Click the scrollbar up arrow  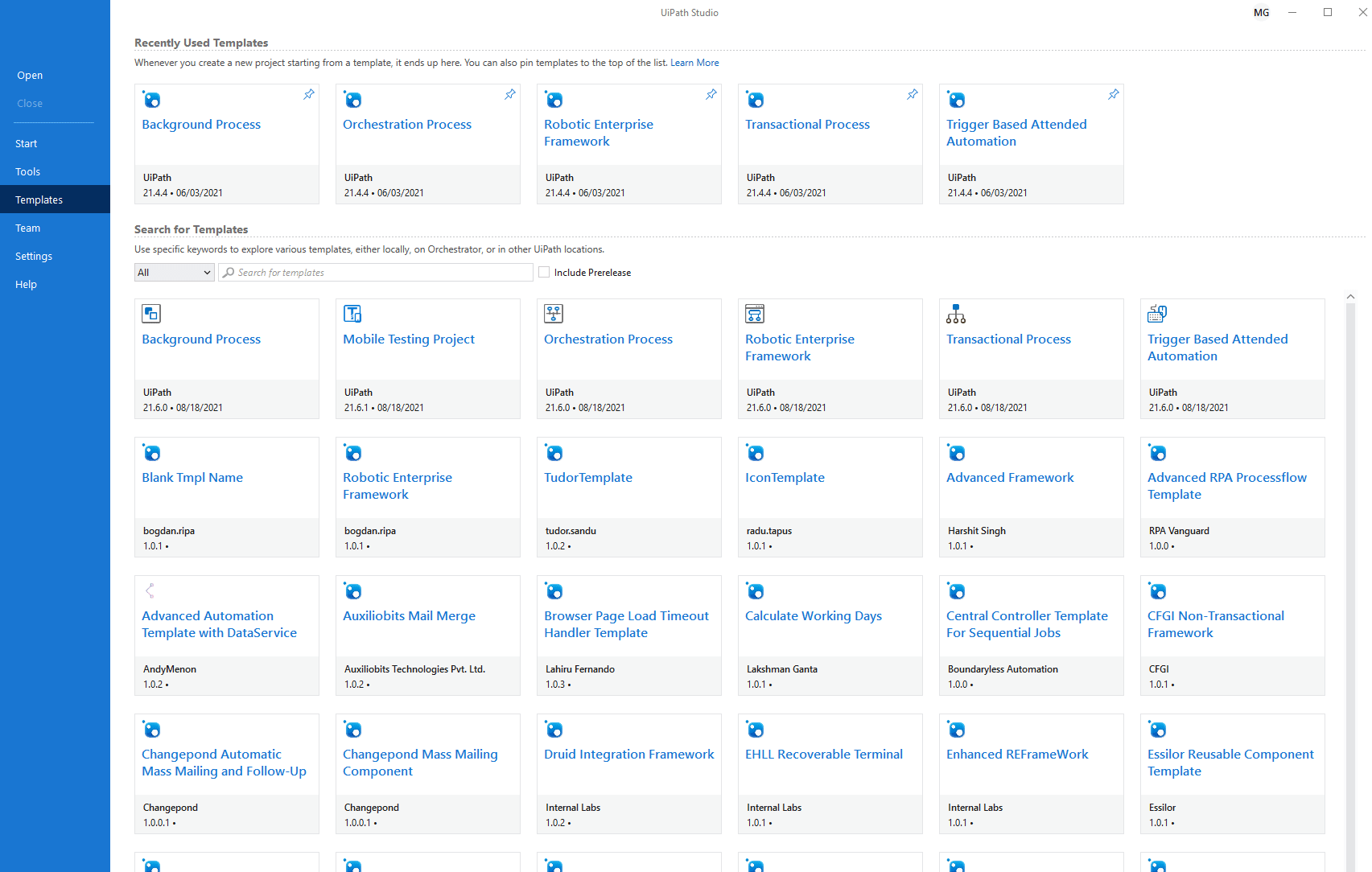coord(1350,297)
